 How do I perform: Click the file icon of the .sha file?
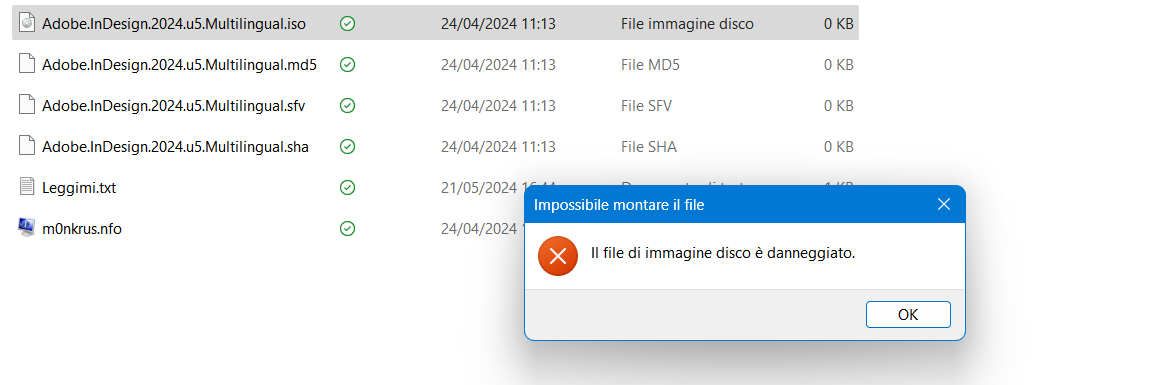pos(26,147)
